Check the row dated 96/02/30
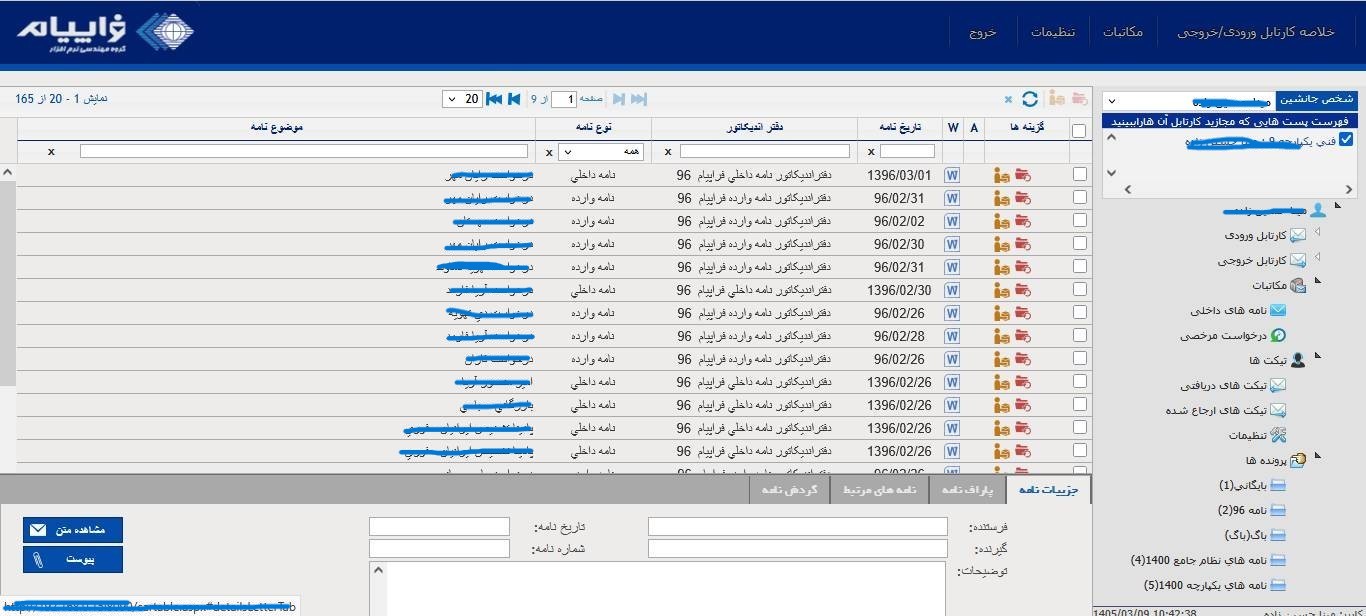 1079,244
